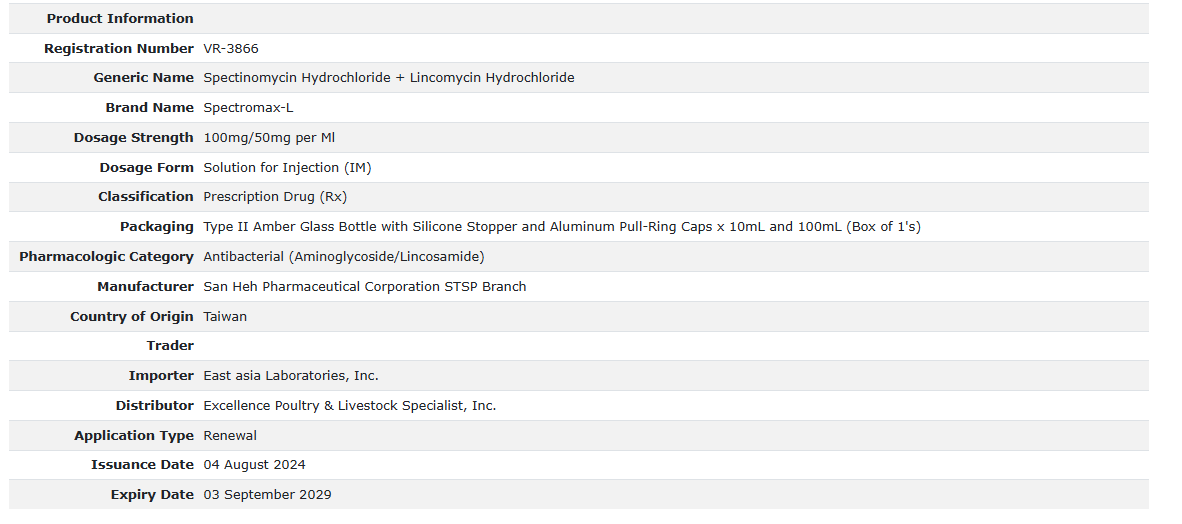Select the Antibacterial (Aminoglycoside/Lincosamide) value
The width and height of the screenshot is (1182, 524).
coord(343,257)
